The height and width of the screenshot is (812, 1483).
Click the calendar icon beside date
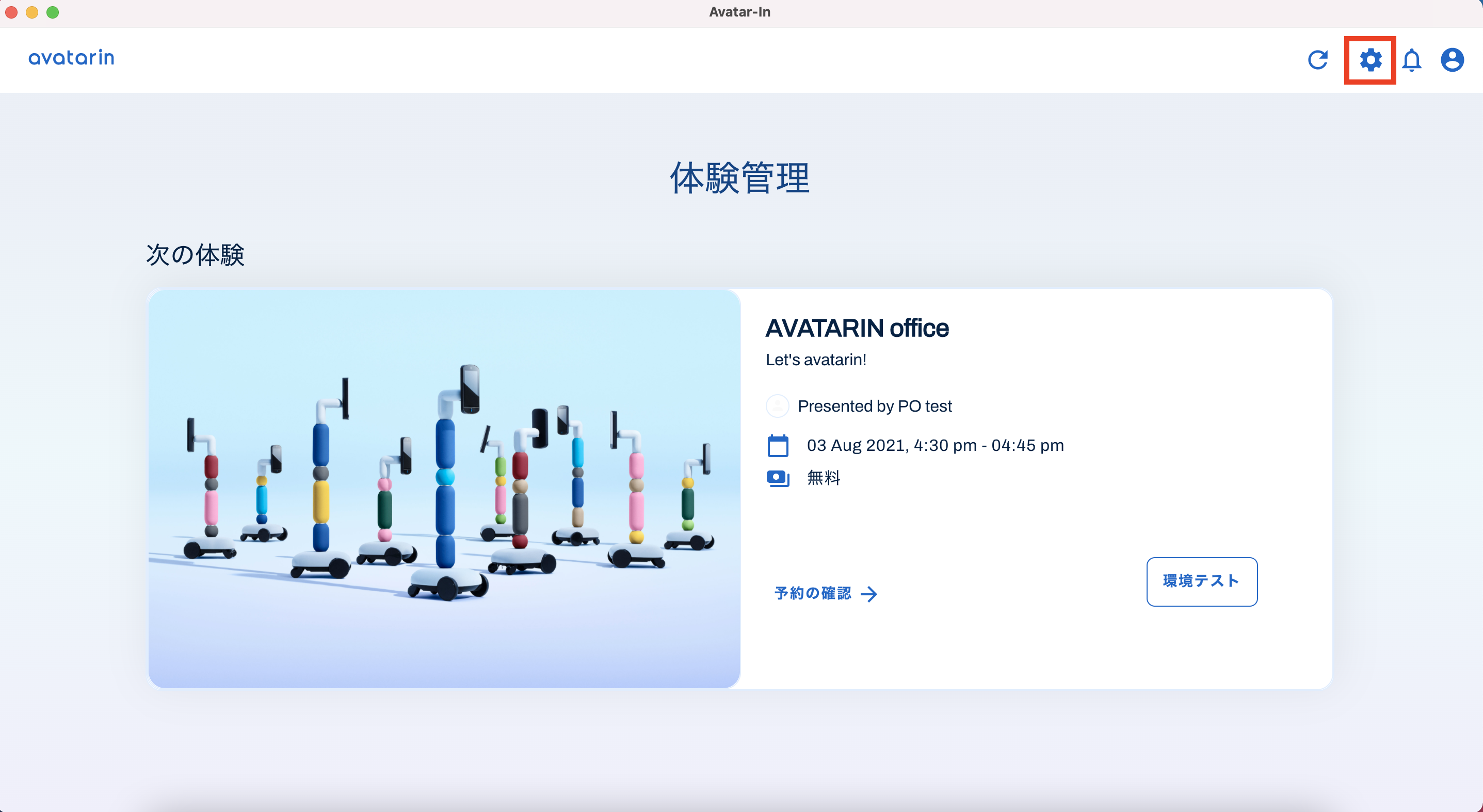point(778,446)
